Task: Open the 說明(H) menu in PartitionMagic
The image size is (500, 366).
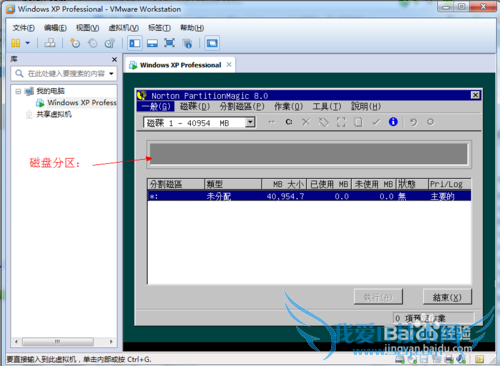Action: coord(366,107)
